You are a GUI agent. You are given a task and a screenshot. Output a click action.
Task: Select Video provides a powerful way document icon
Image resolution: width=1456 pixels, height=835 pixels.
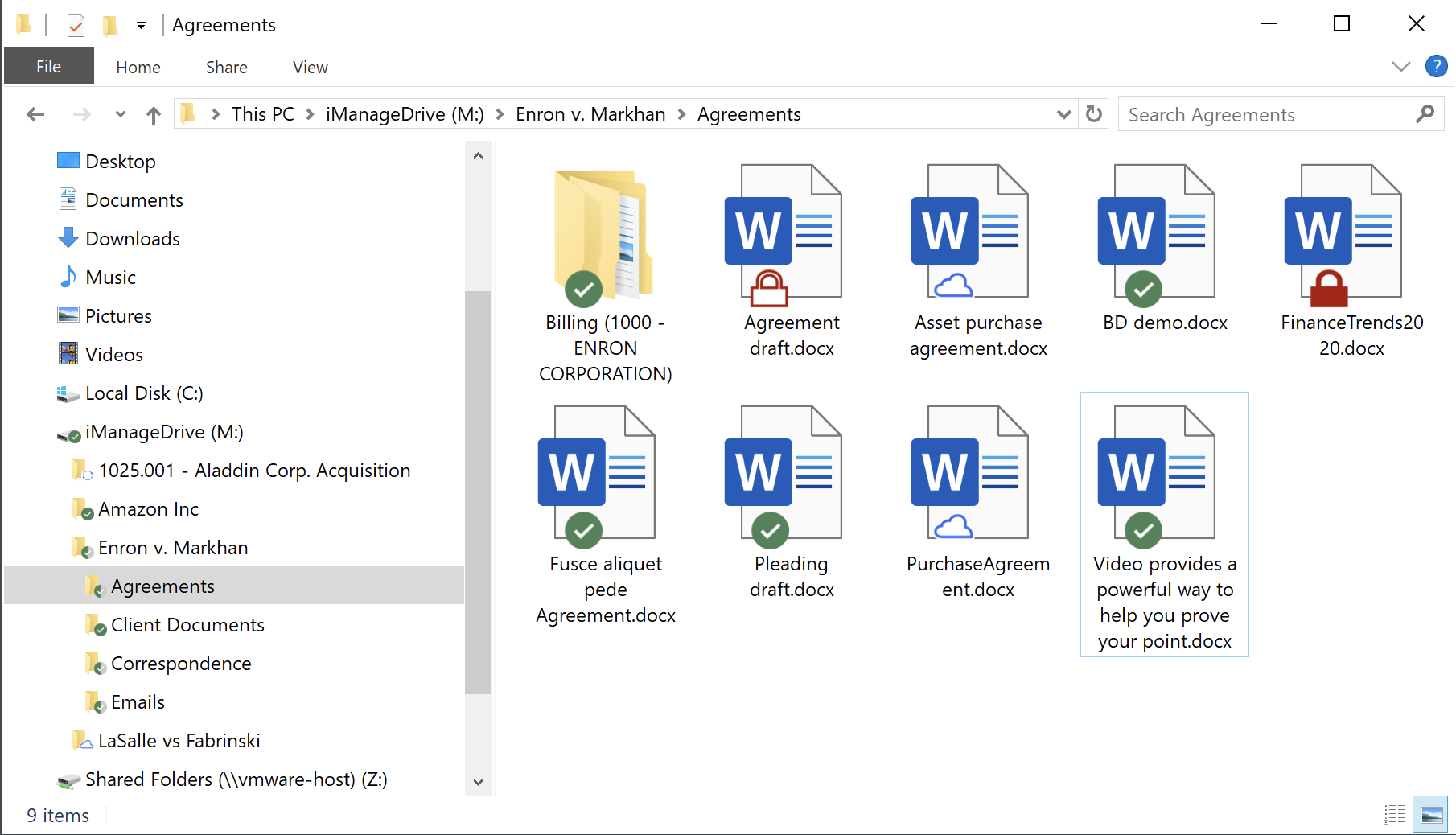[1156, 476]
